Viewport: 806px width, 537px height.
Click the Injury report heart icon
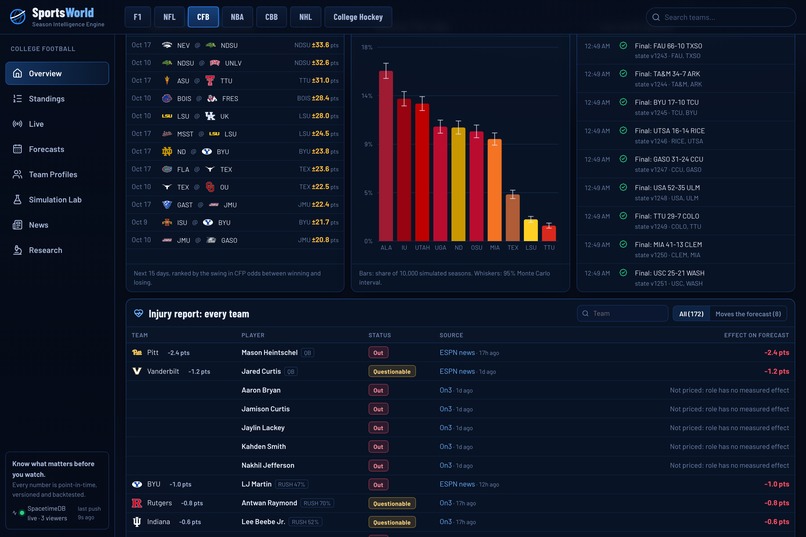138,313
